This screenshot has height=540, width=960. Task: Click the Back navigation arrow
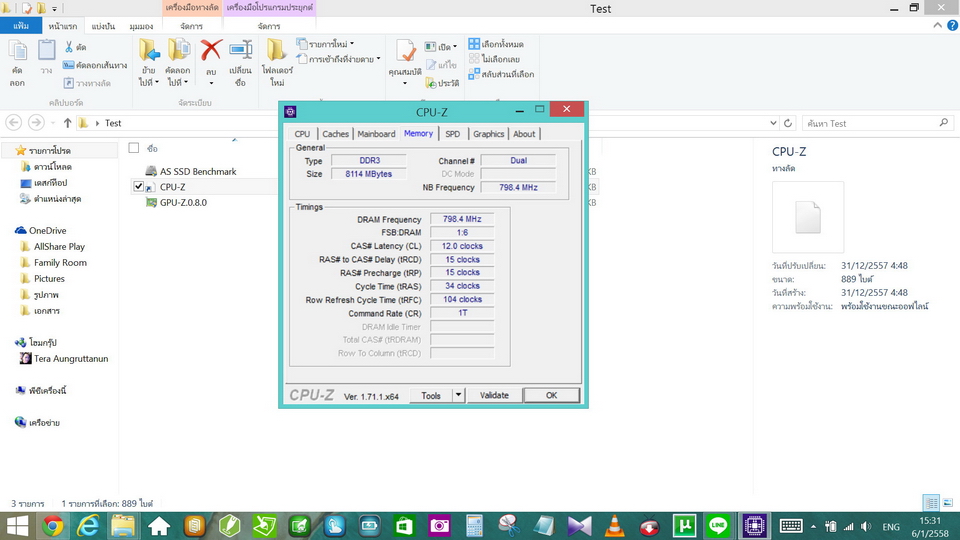pos(13,122)
